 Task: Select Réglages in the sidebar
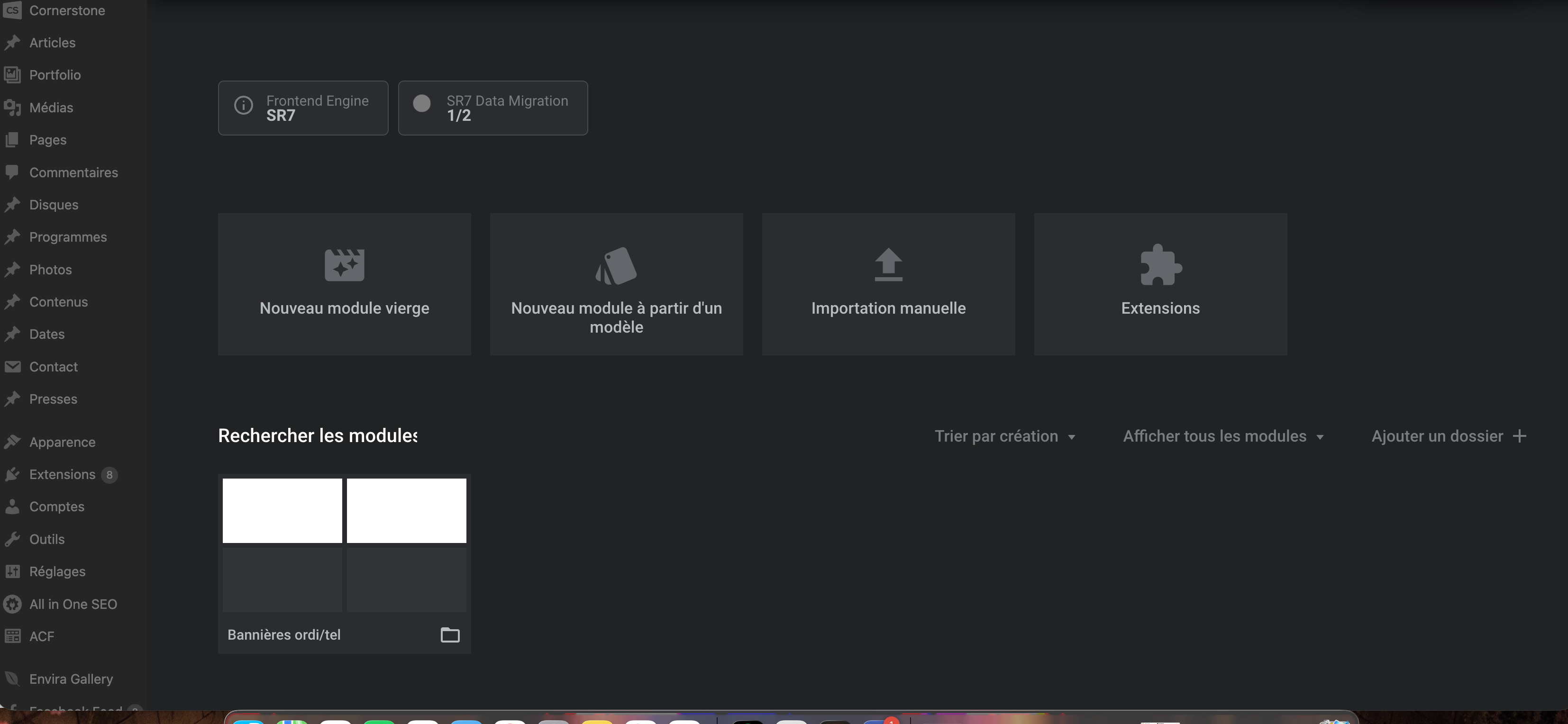tap(57, 571)
